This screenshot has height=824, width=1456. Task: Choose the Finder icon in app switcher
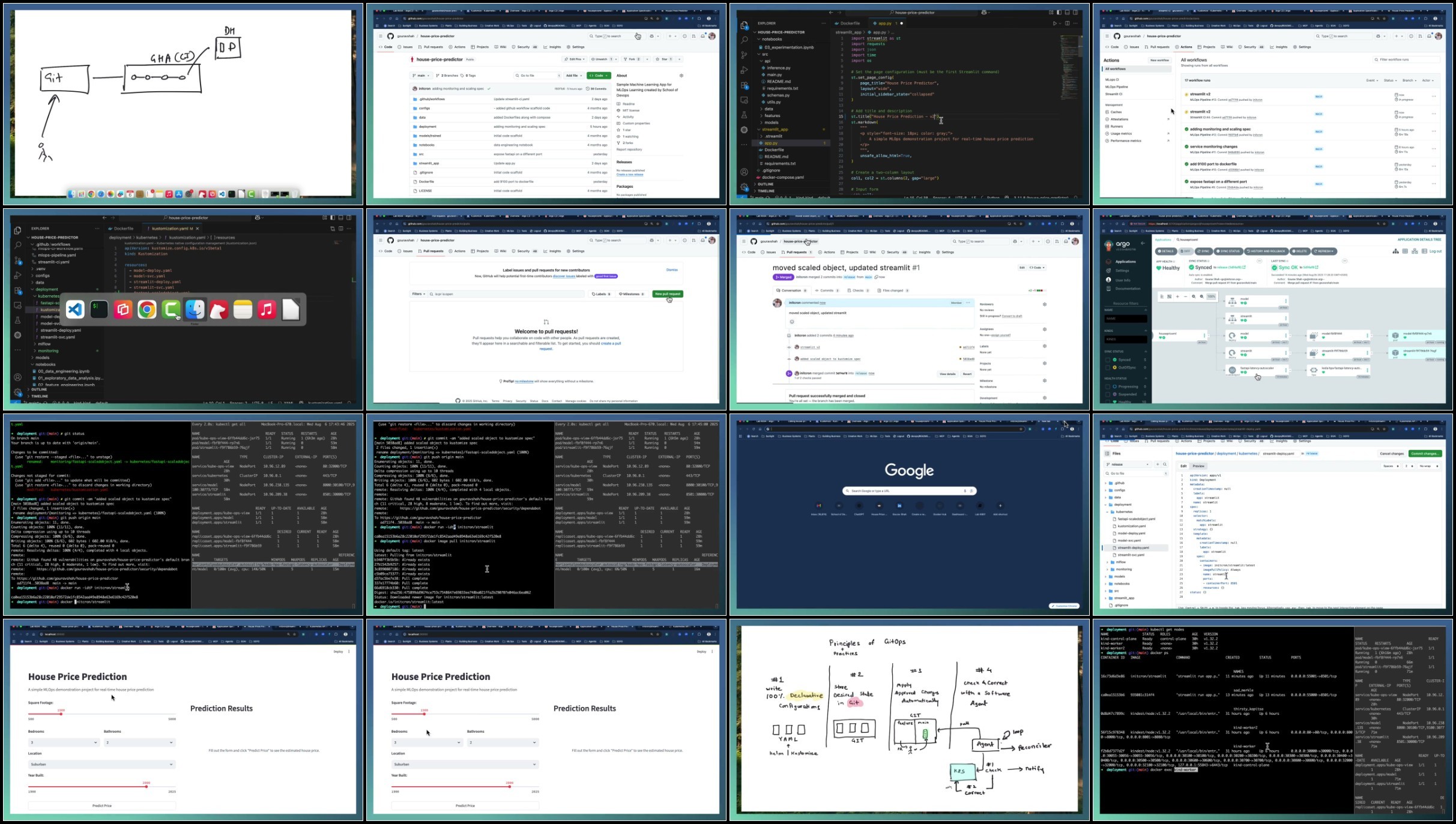pyautogui.click(x=195, y=310)
